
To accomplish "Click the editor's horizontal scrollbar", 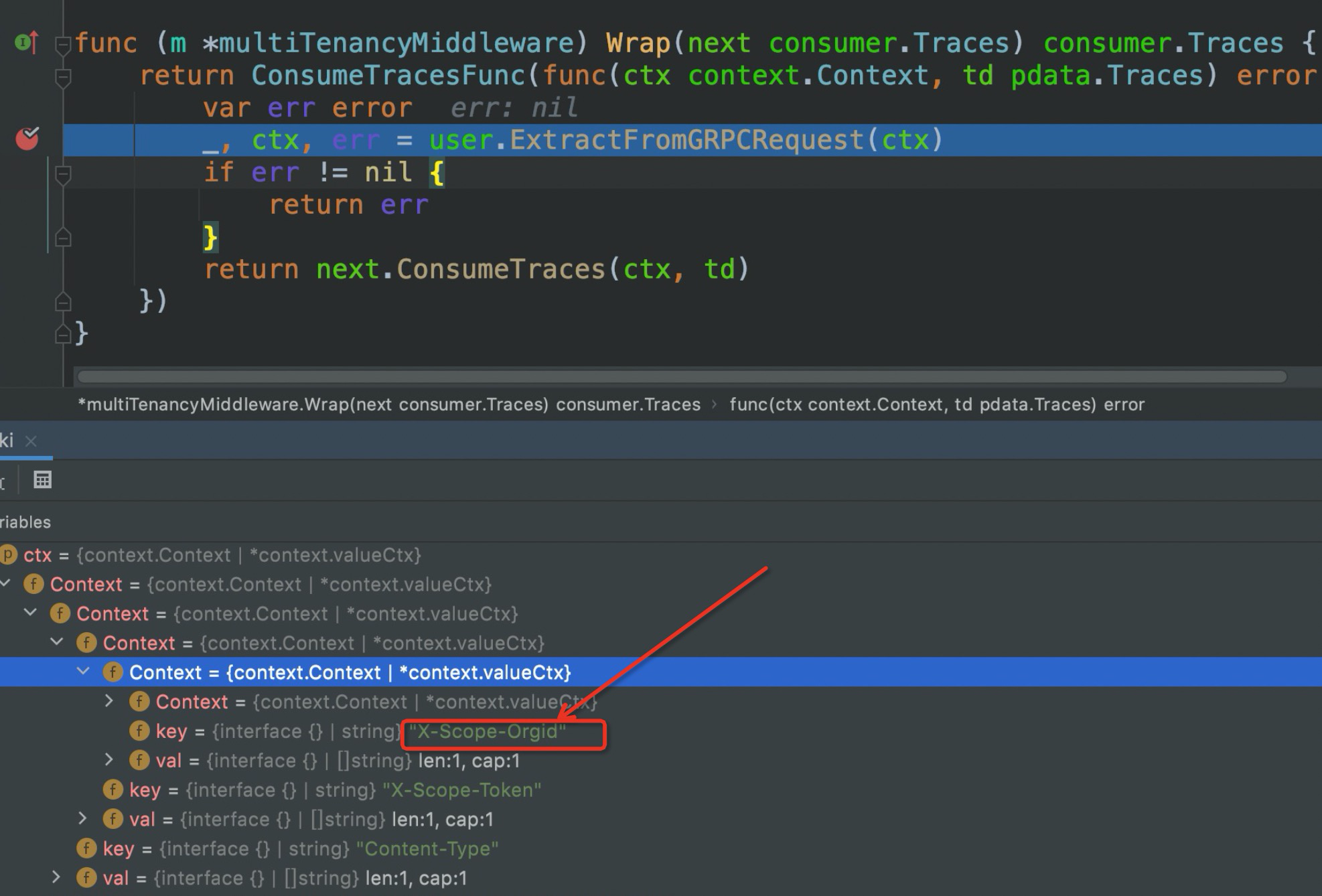I will (682, 376).
